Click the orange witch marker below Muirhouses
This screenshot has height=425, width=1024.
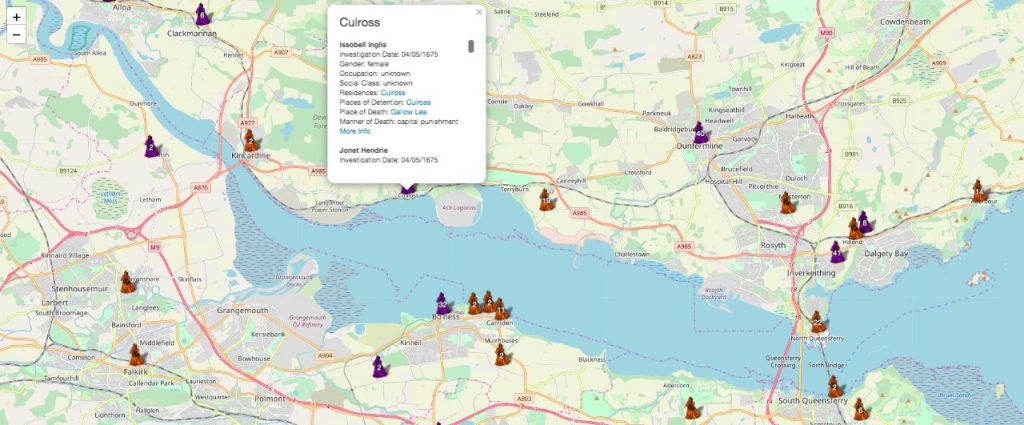(x=502, y=354)
